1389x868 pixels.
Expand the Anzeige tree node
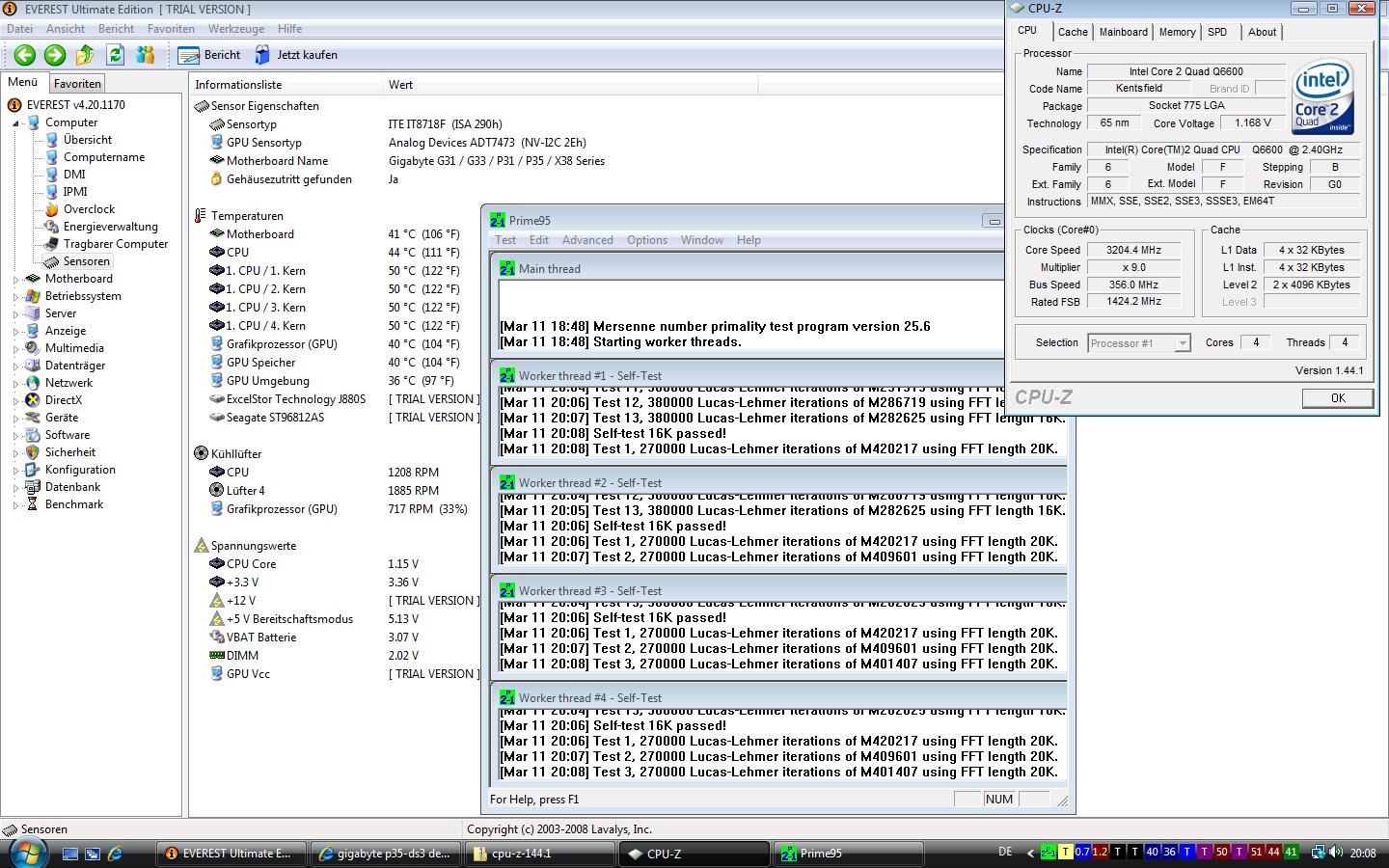15,332
